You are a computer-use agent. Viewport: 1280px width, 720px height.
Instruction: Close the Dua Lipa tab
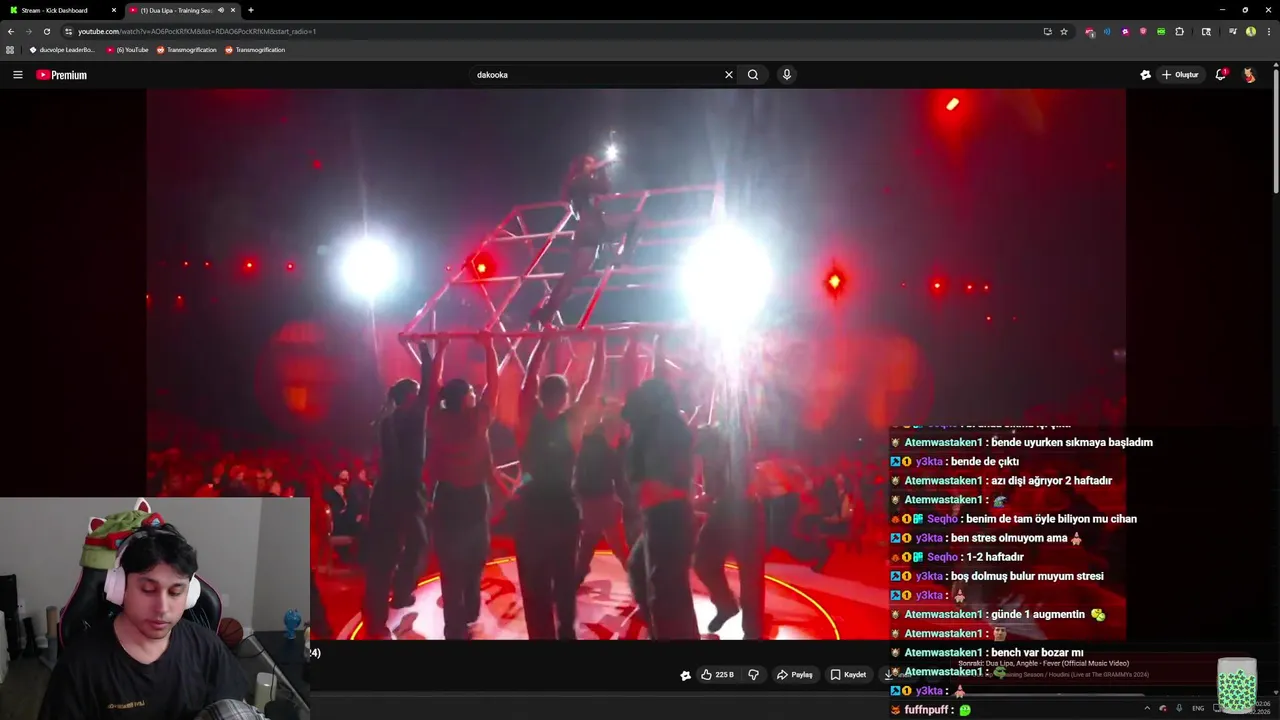click(x=233, y=10)
